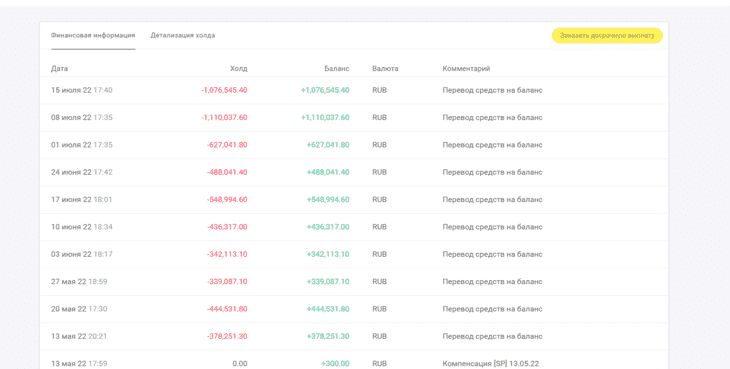Viewport: 730px width, 369px height.
Task: Click the Компенсация [SP] 13.05.22 comment
Action: (490, 364)
